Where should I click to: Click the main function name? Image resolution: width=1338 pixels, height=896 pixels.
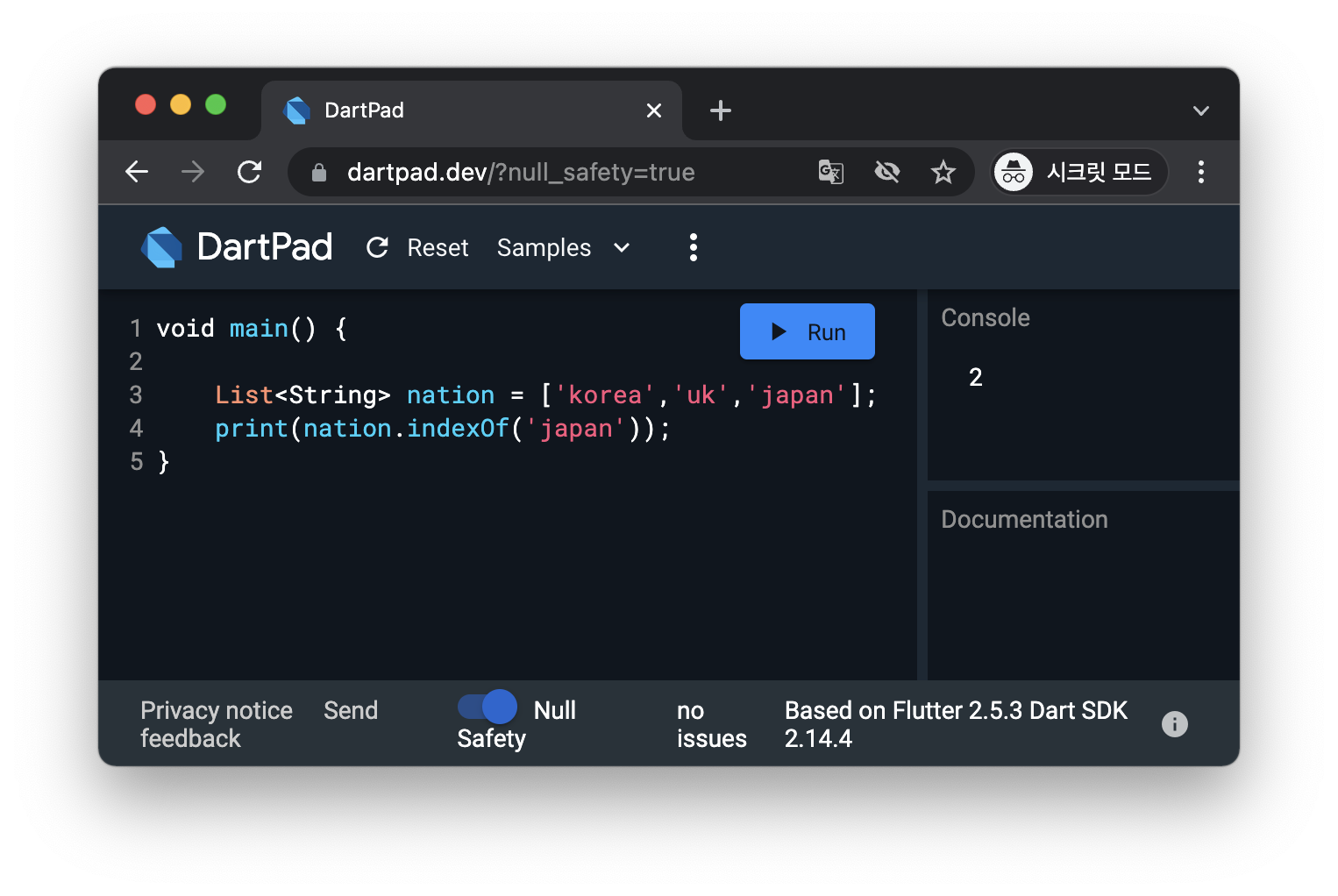tap(259, 329)
